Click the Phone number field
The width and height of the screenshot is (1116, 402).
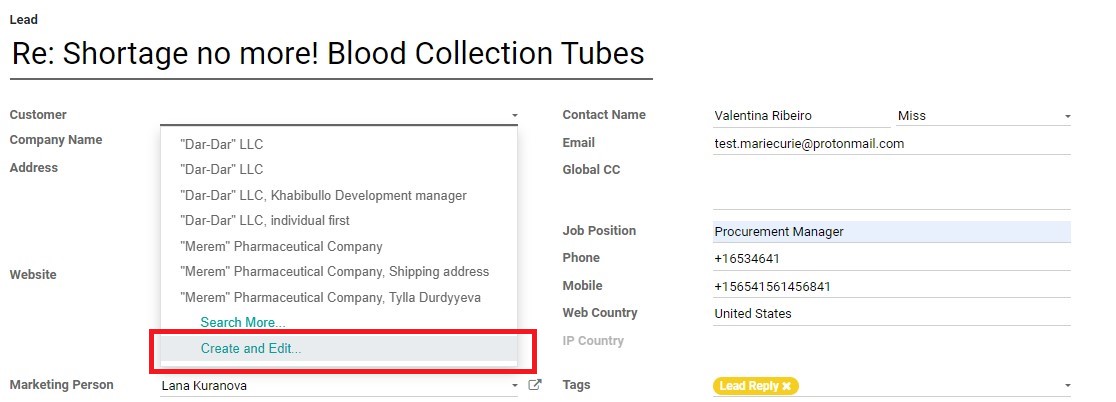point(892,259)
